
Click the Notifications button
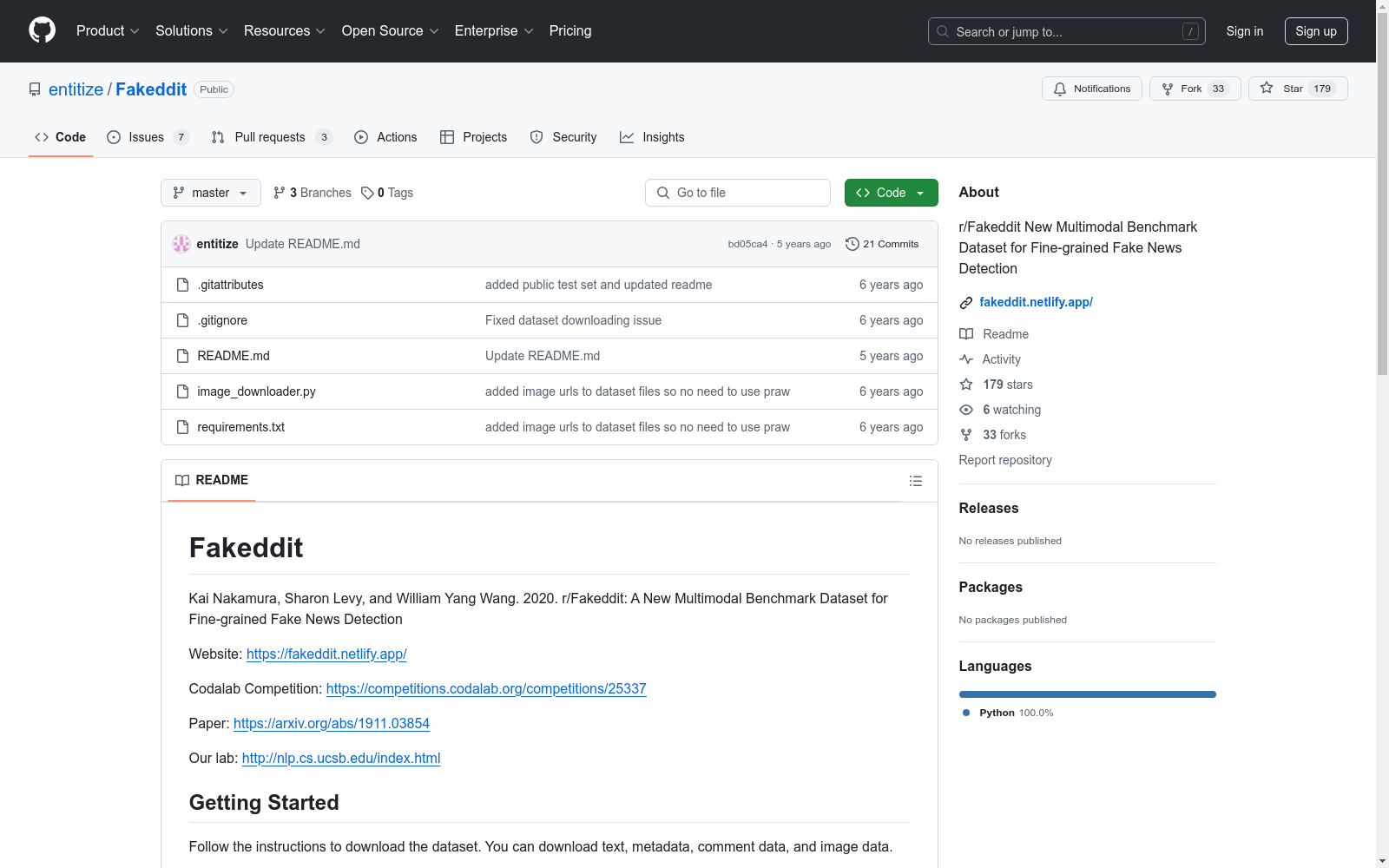click(x=1092, y=89)
